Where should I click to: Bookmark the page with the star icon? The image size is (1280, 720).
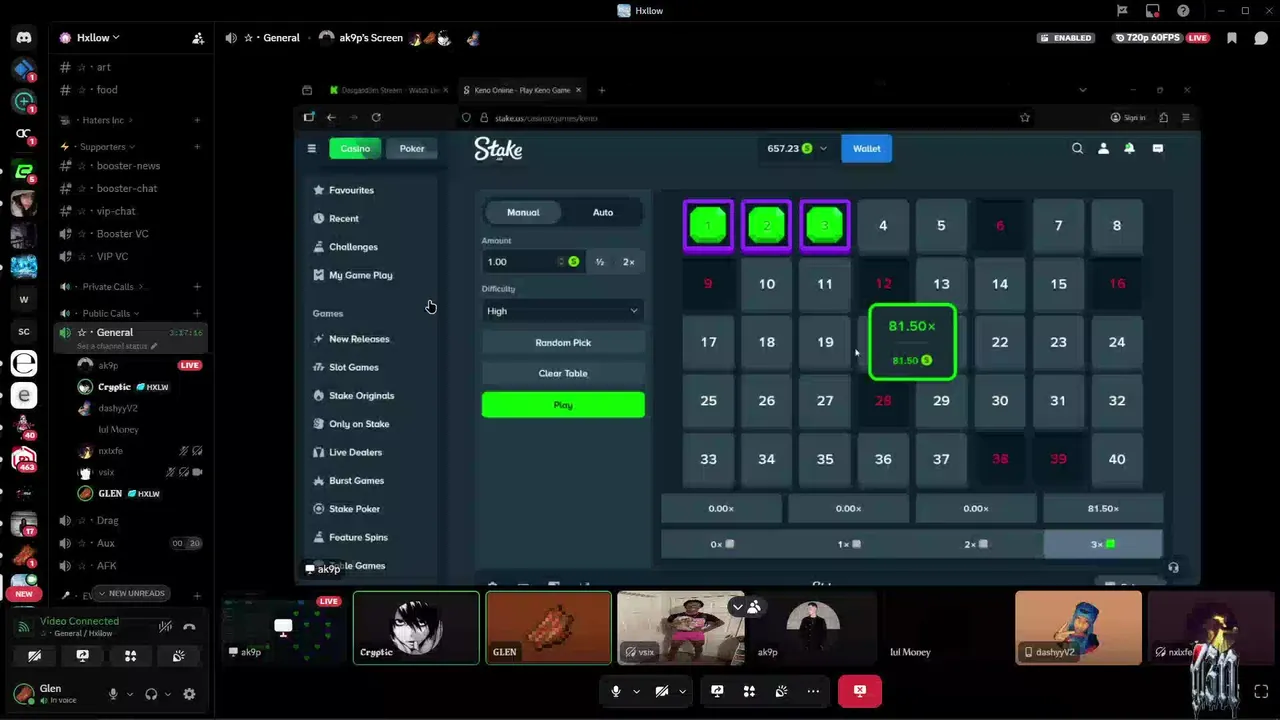1024,117
